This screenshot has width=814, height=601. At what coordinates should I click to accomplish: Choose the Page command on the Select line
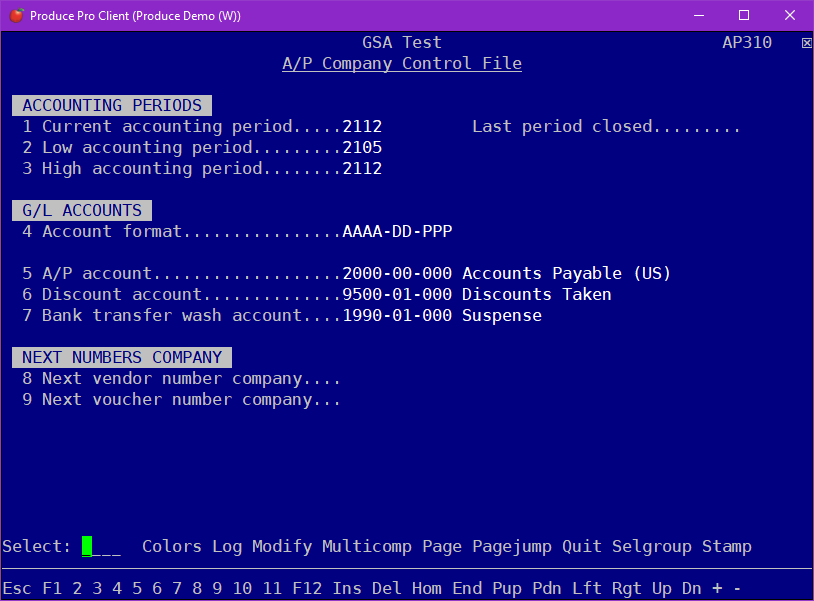442,547
